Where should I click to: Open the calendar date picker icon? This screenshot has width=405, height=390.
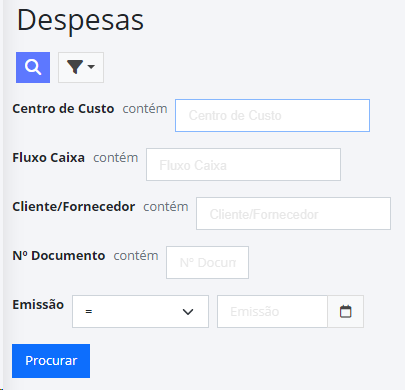tap(345, 312)
